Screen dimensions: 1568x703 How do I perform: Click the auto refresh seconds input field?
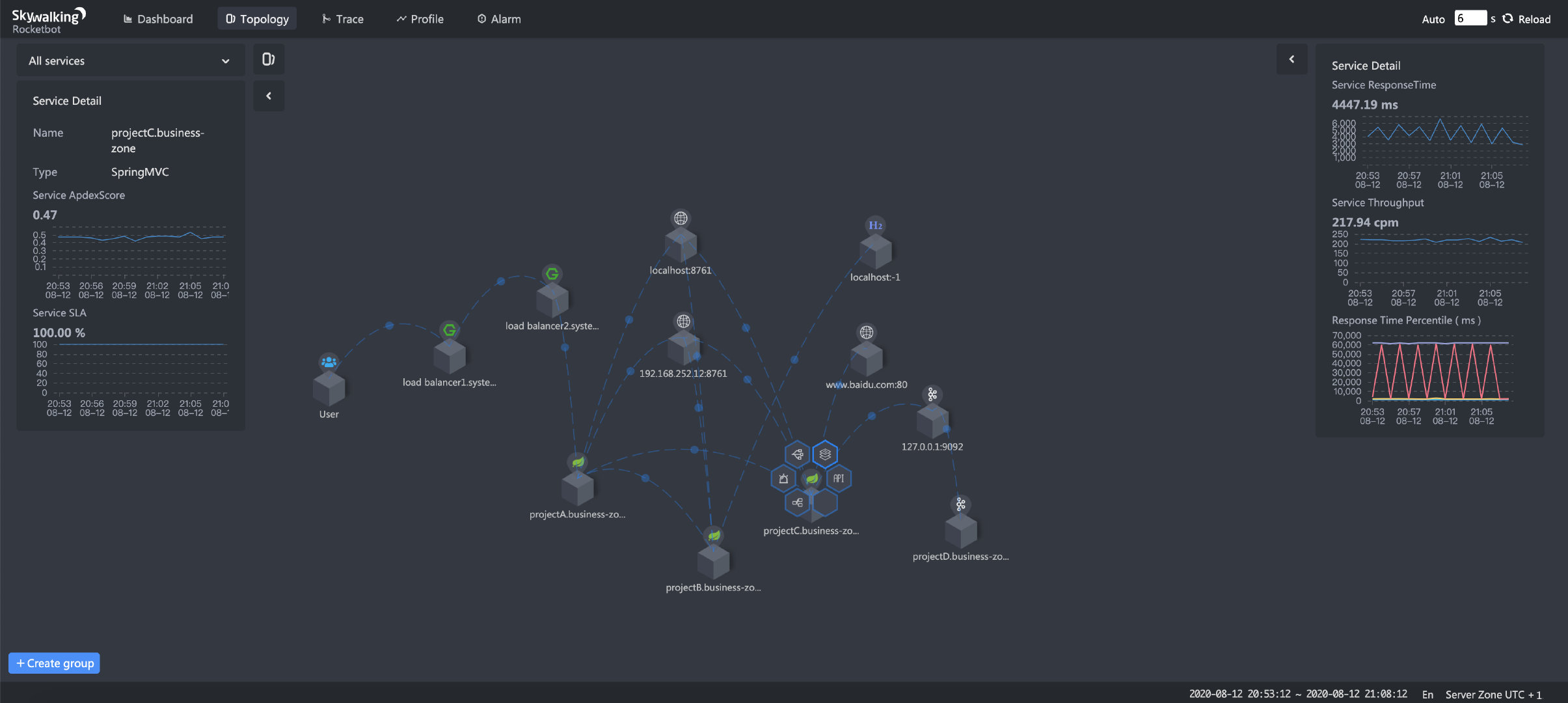(1470, 18)
